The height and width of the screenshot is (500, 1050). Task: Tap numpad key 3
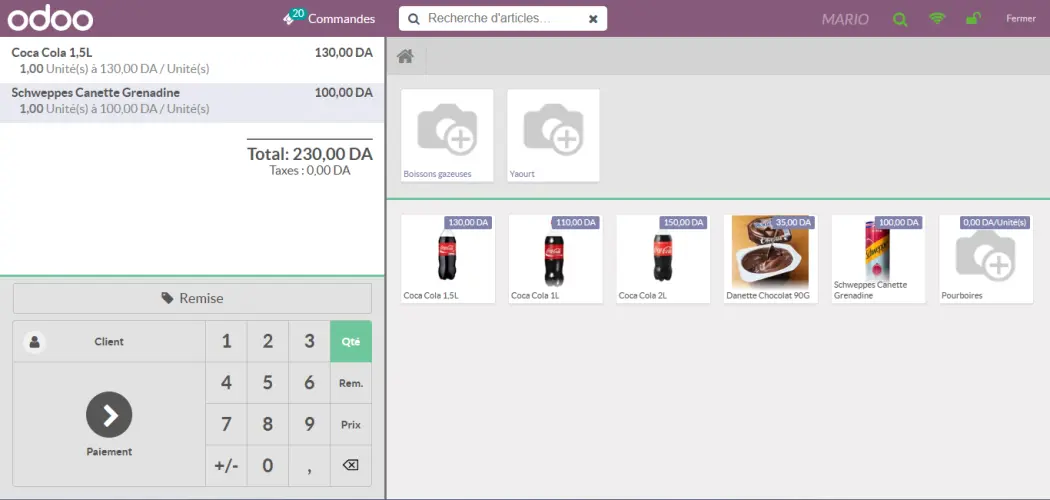[x=309, y=341]
